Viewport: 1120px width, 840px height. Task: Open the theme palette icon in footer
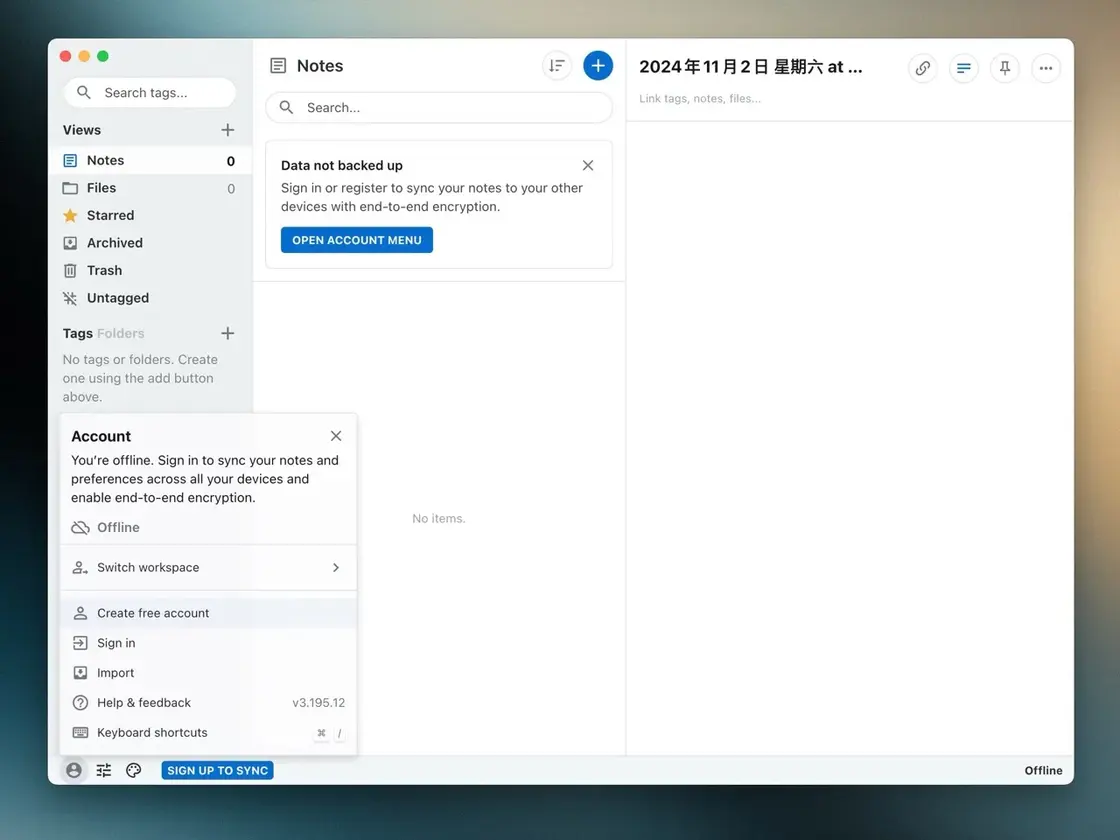click(x=134, y=770)
